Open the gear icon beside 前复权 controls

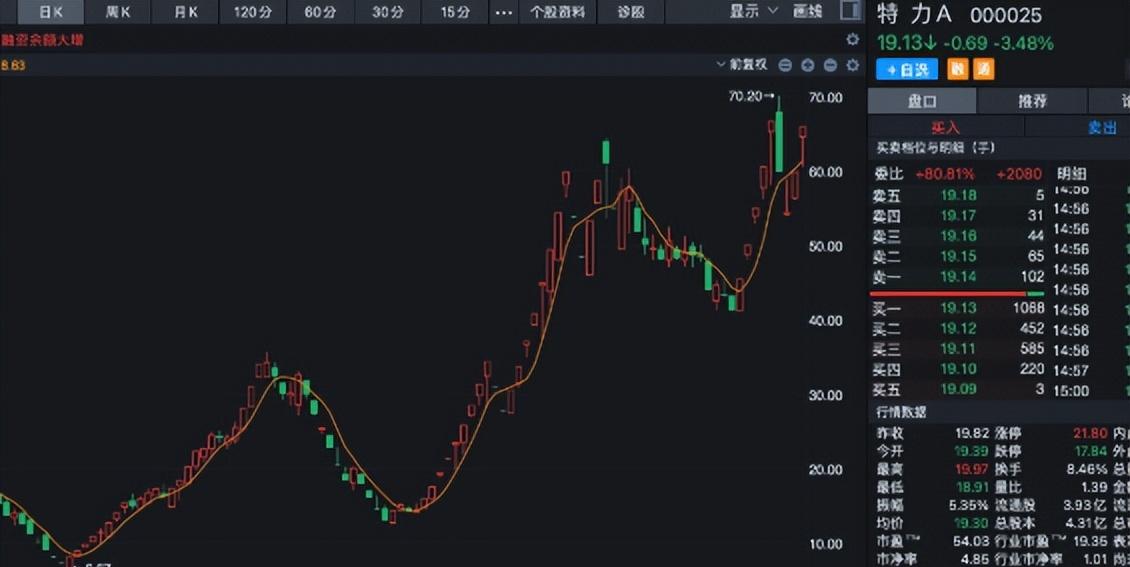[x=853, y=65]
